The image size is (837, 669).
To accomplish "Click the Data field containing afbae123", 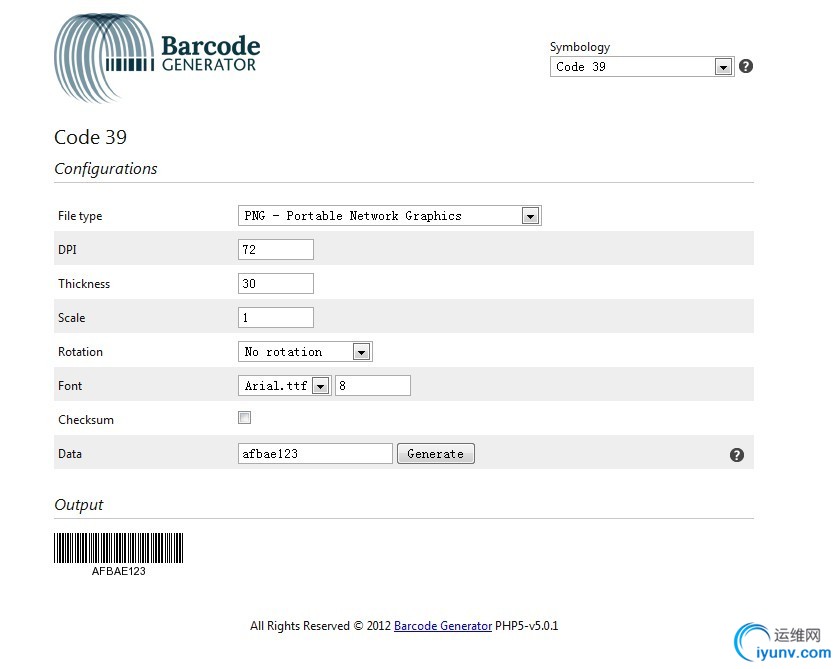I will (315, 454).
